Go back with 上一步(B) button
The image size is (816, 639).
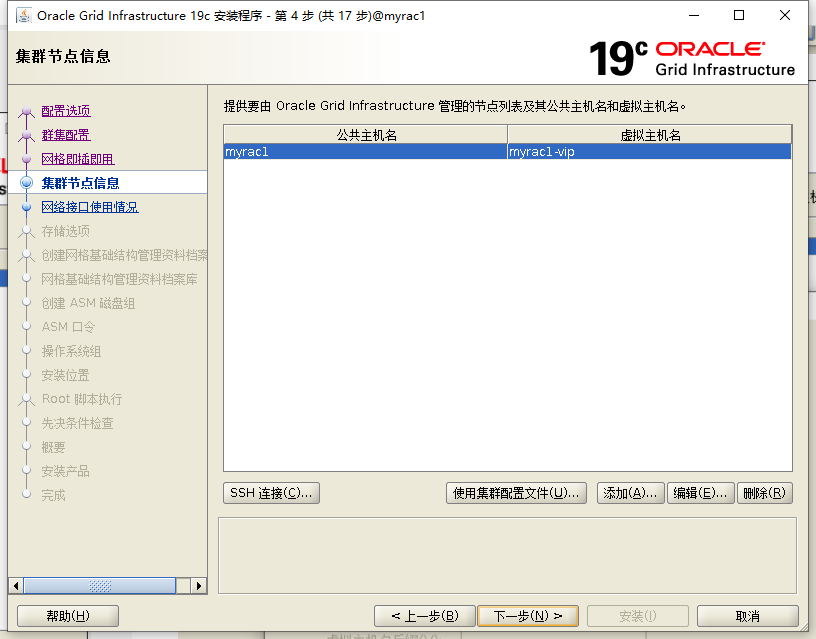(425, 616)
